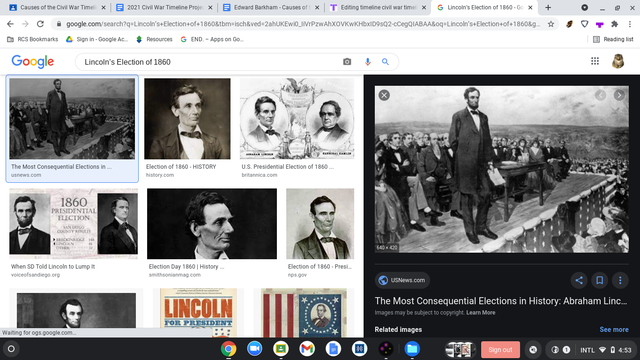Open the ChromeOS launcher
Viewport: 640px width, 360px height.
point(11,349)
